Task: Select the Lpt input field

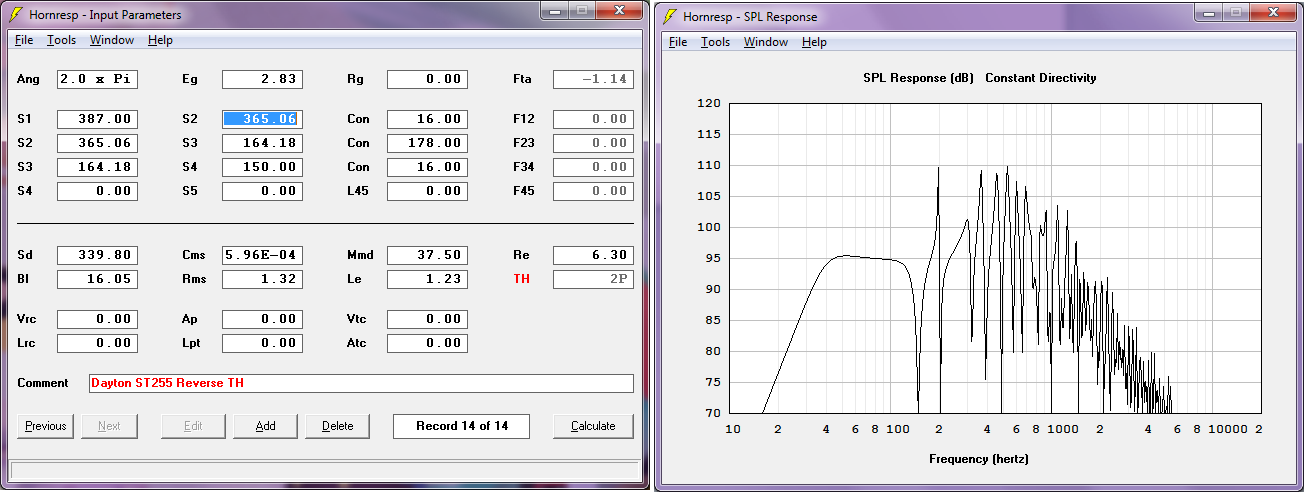Action: pos(262,343)
